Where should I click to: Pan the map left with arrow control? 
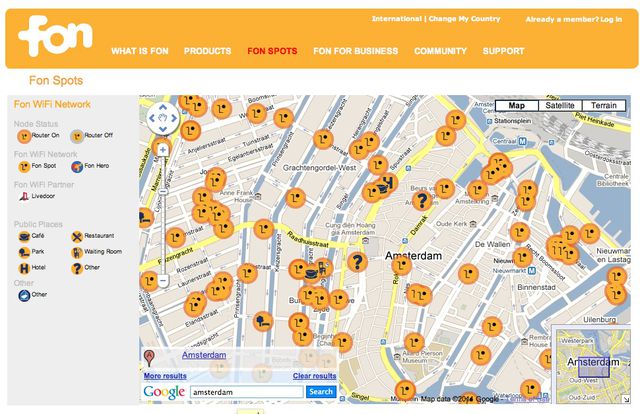point(152,118)
